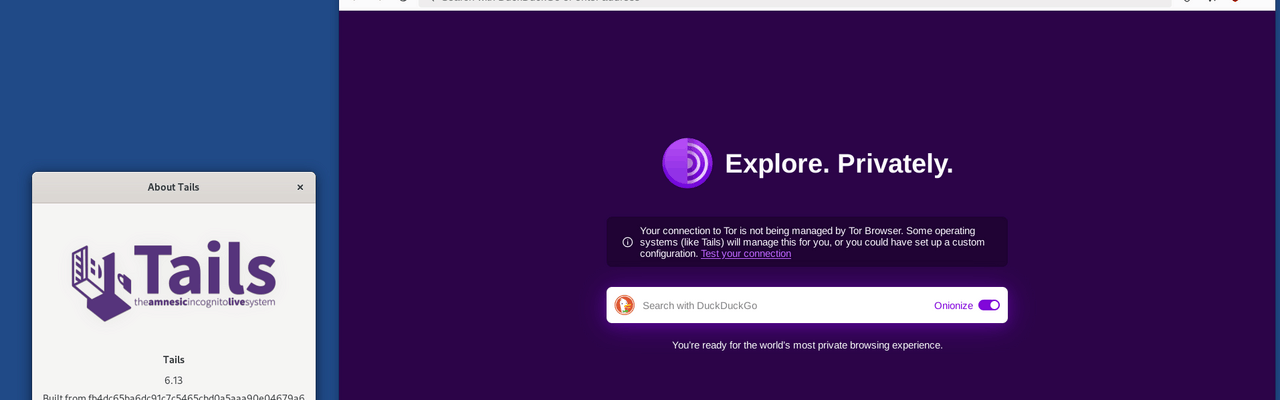
Task: Click the 'Tails' name below the logo
Action: click(174, 359)
